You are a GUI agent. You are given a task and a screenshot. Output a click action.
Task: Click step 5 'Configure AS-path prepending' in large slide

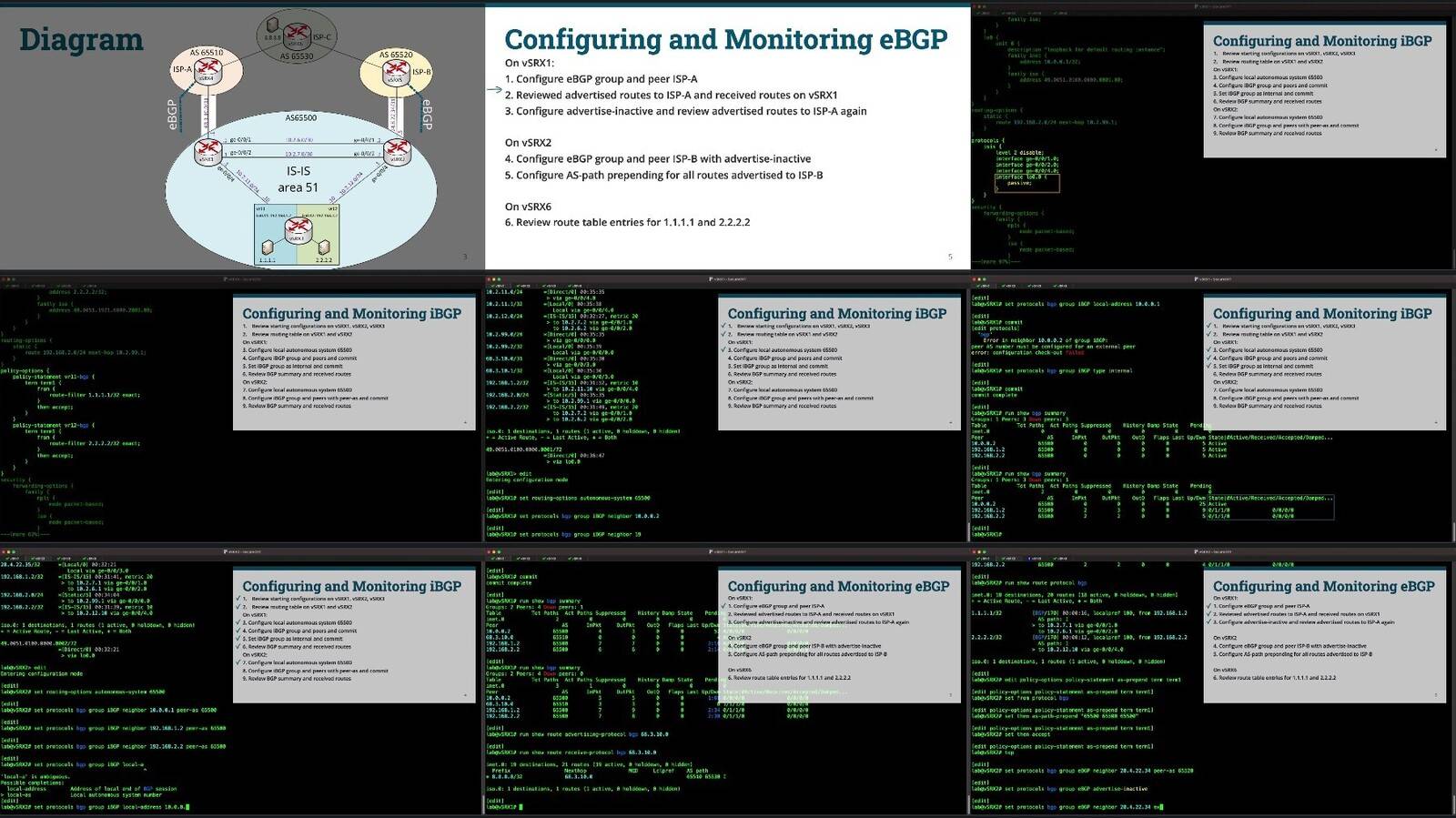pyautogui.click(x=664, y=175)
